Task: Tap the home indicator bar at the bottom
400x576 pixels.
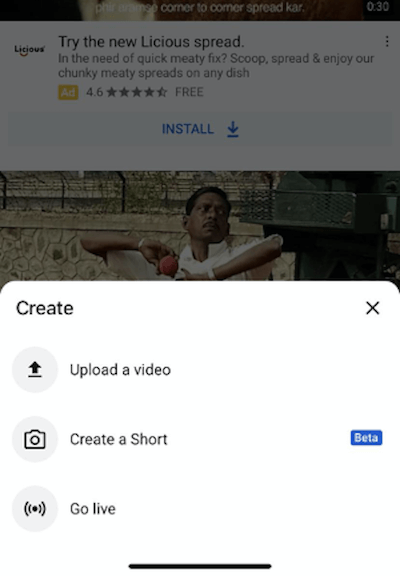Action: [x=200, y=566]
